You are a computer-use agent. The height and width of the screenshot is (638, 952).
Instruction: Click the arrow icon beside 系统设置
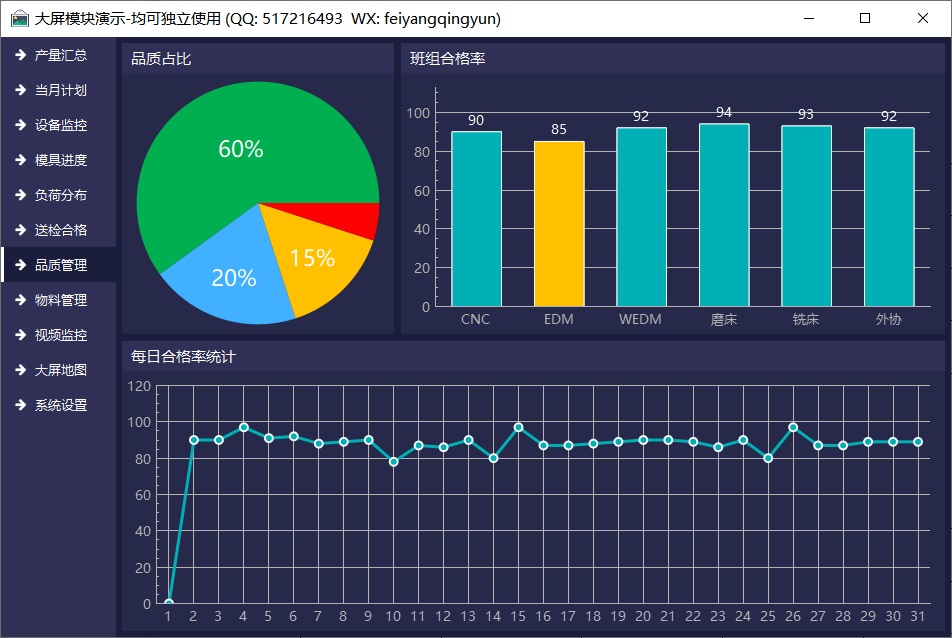(20, 405)
